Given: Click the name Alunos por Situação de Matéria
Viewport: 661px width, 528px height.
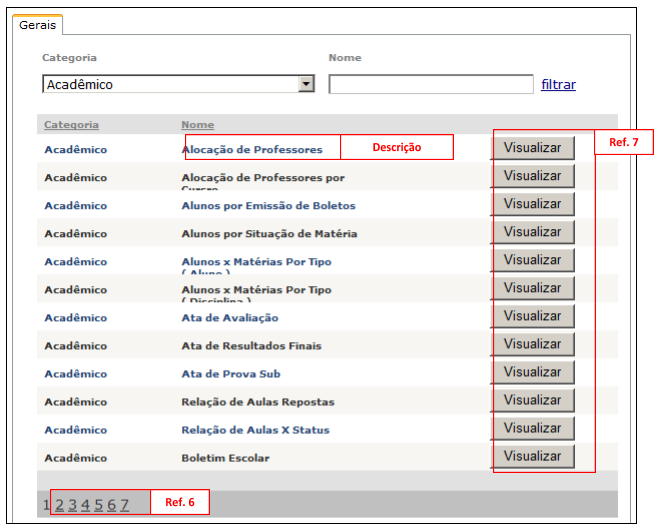Looking at the screenshot, I should pyautogui.click(x=269, y=233).
